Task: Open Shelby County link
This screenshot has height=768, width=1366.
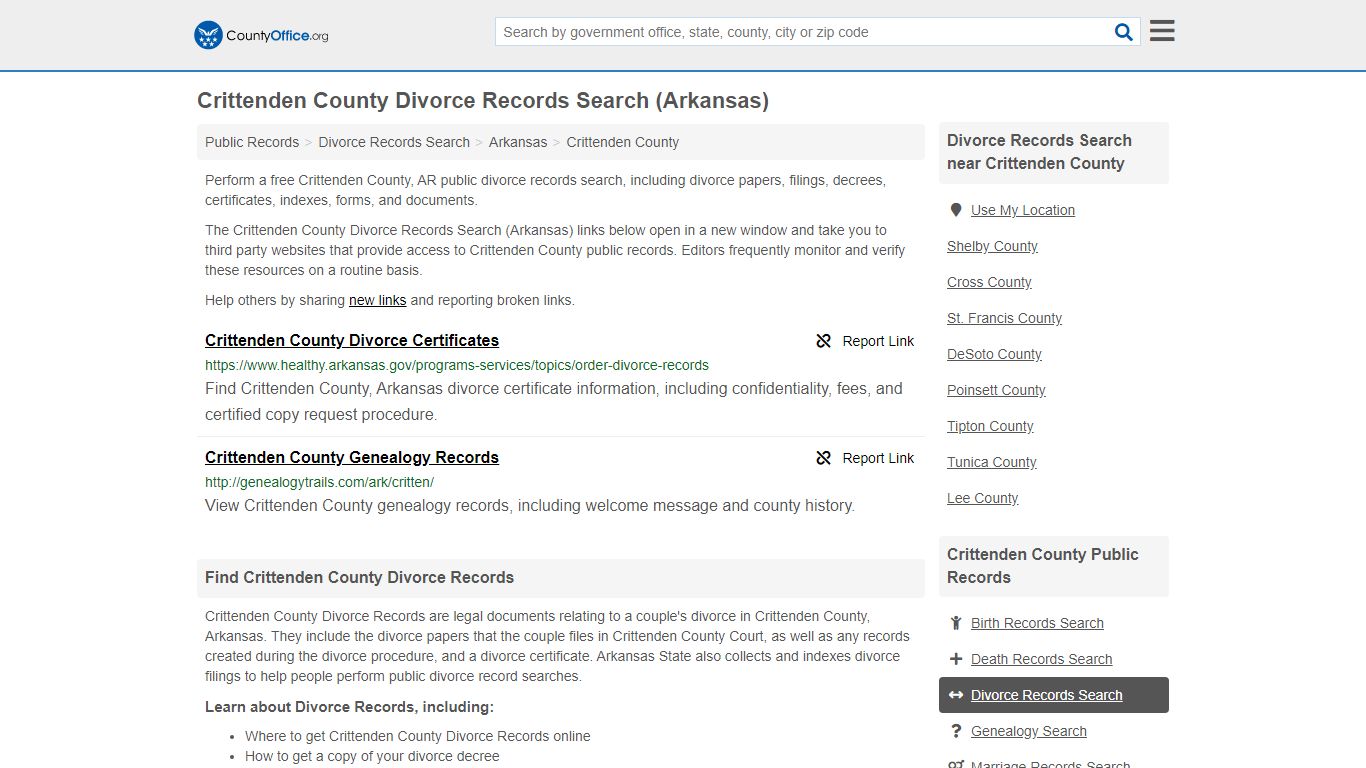Action: click(992, 246)
